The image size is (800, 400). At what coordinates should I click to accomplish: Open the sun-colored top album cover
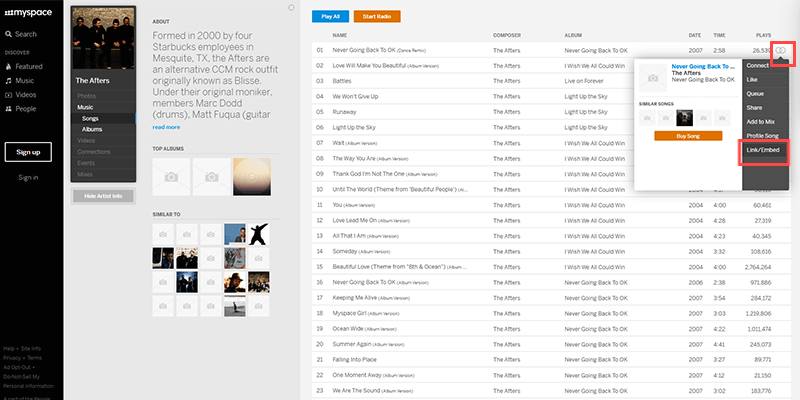(252, 177)
